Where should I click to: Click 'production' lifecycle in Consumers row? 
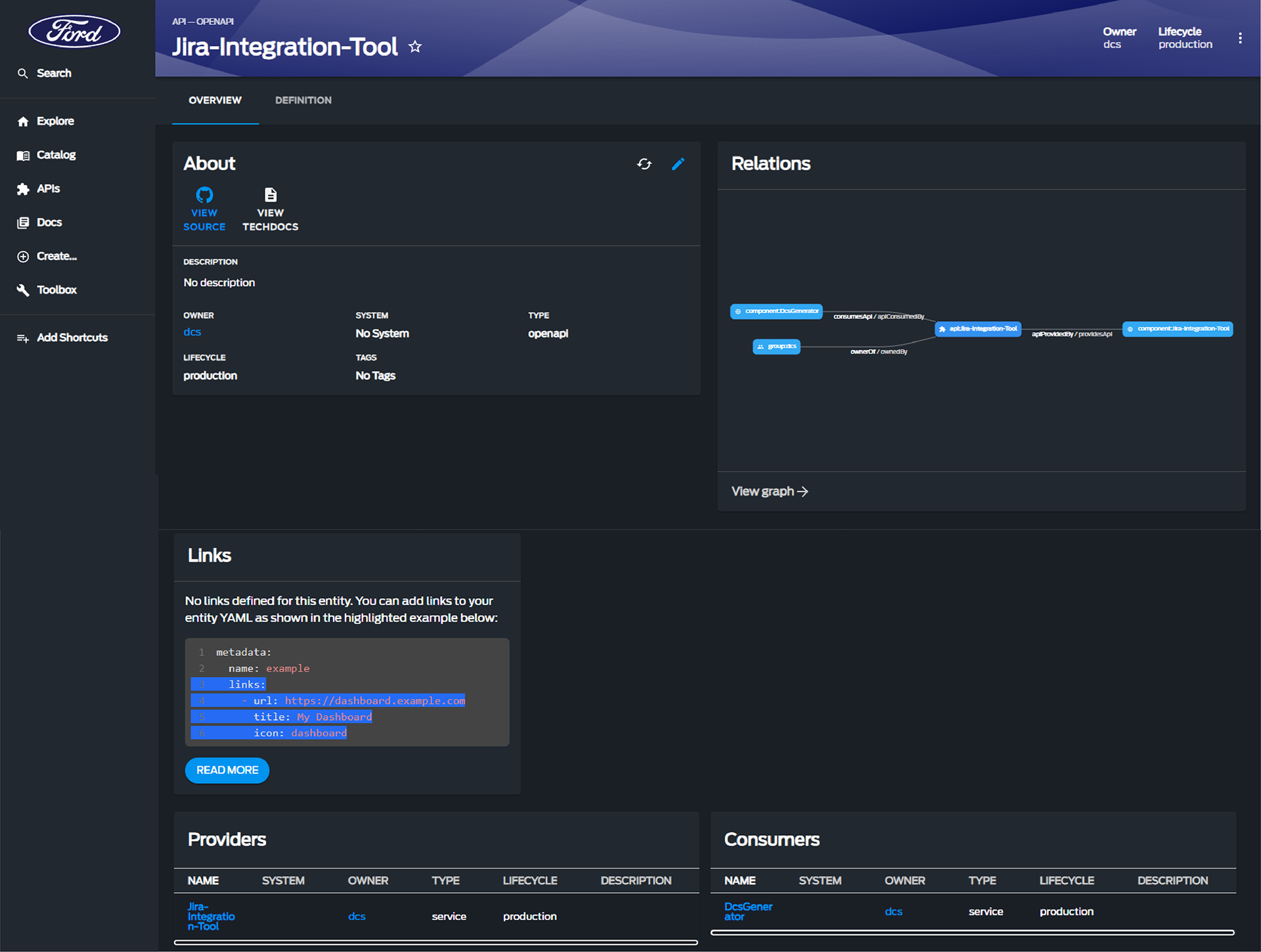pyautogui.click(x=1067, y=911)
